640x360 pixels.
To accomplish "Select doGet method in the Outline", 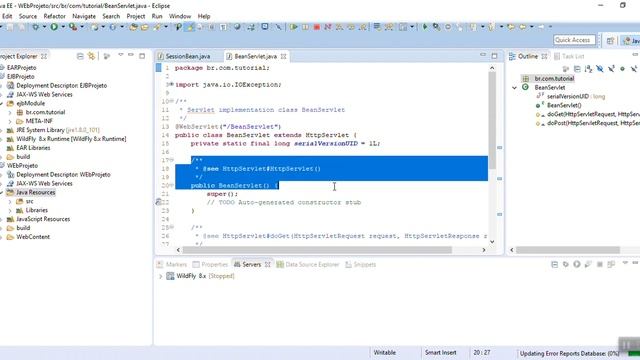I will point(593,115).
